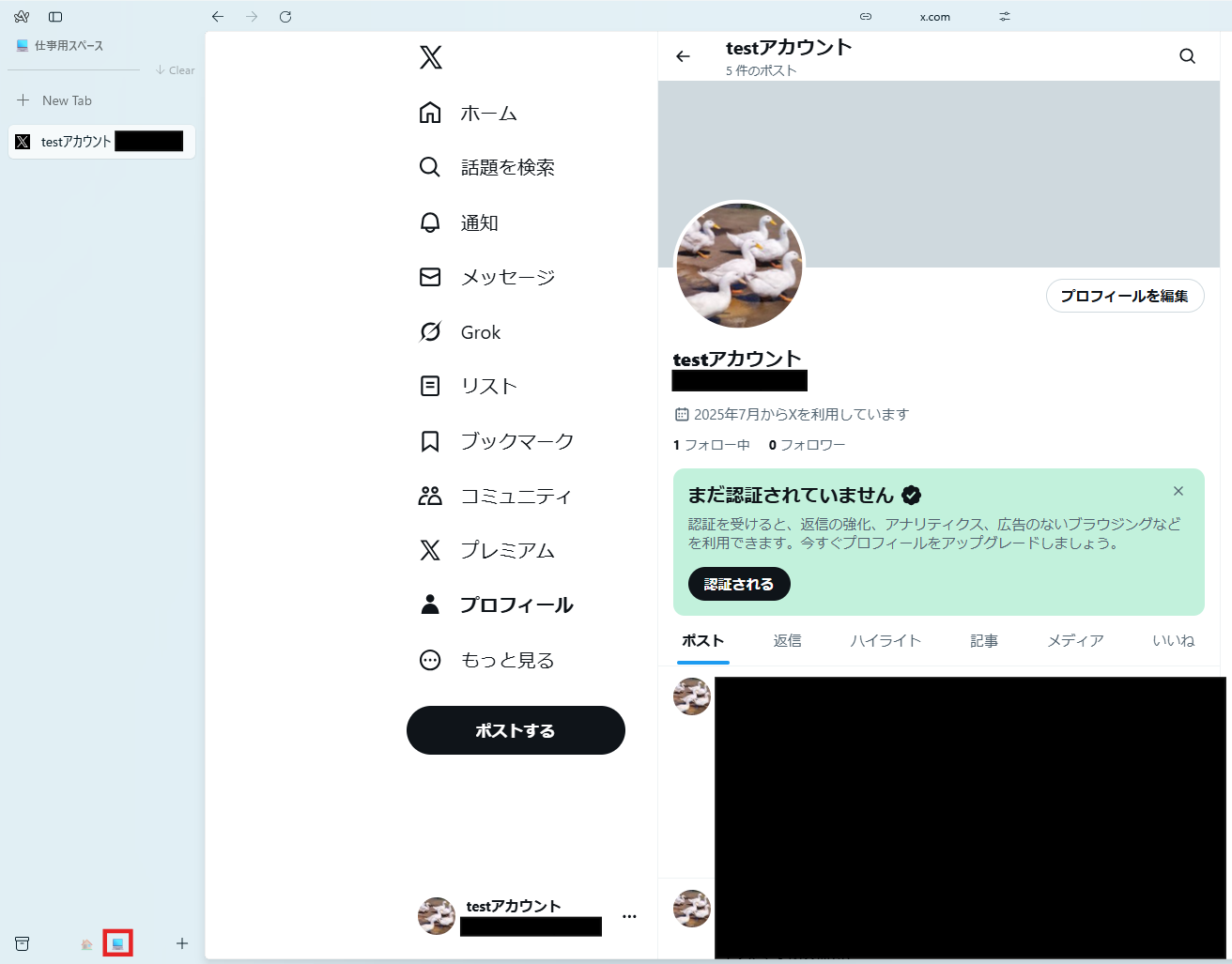Open ホーム from the navigation

click(x=468, y=114)
